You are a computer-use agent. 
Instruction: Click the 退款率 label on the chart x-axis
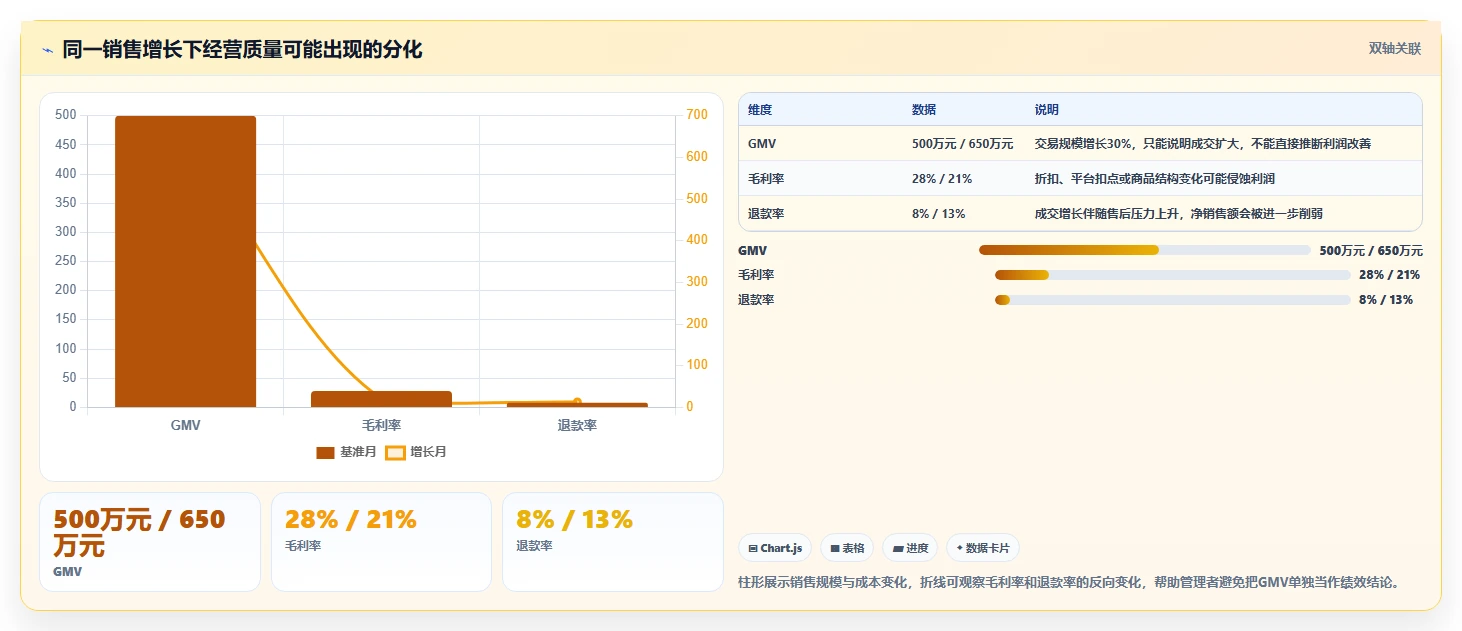[577, 425]
